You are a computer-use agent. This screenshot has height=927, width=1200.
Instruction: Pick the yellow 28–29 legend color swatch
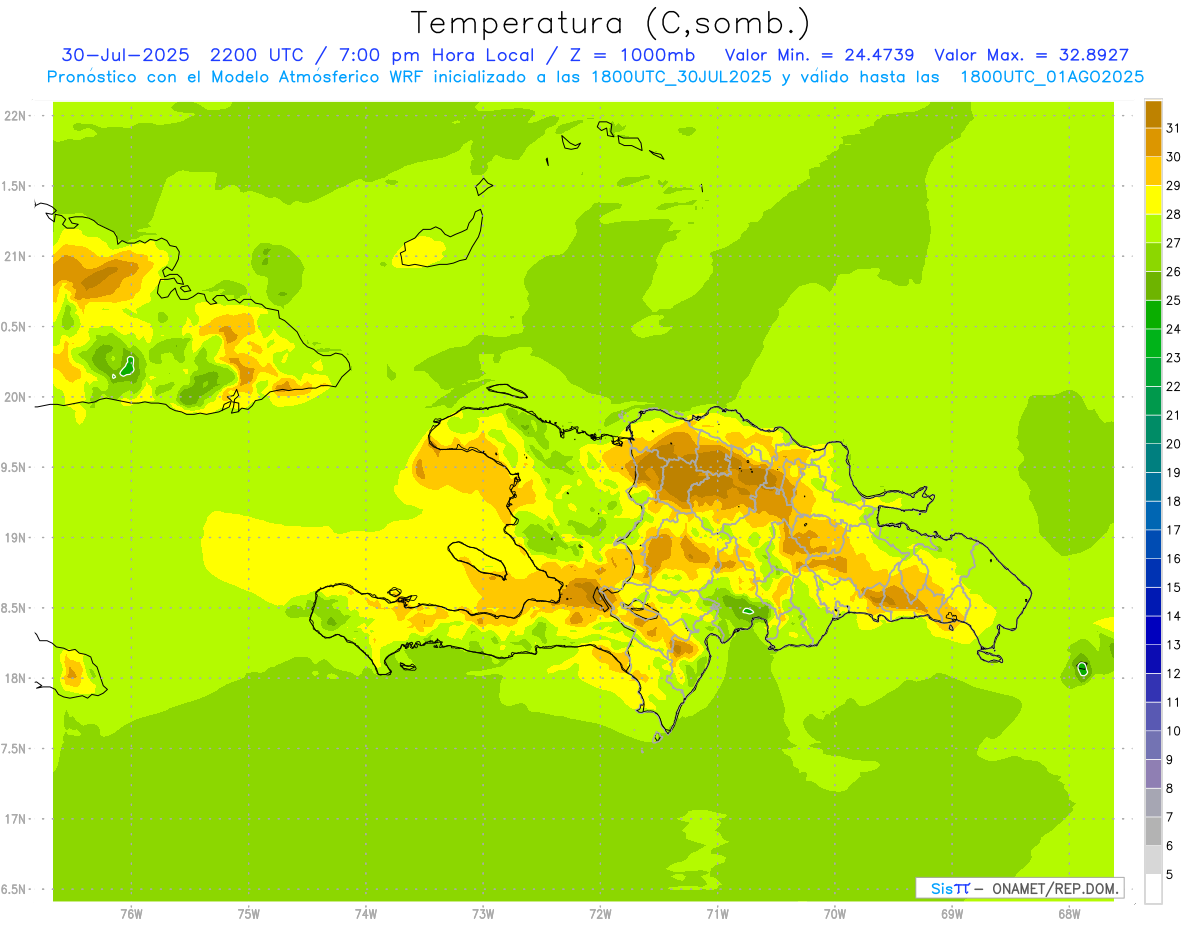(x=1153, y=200)
